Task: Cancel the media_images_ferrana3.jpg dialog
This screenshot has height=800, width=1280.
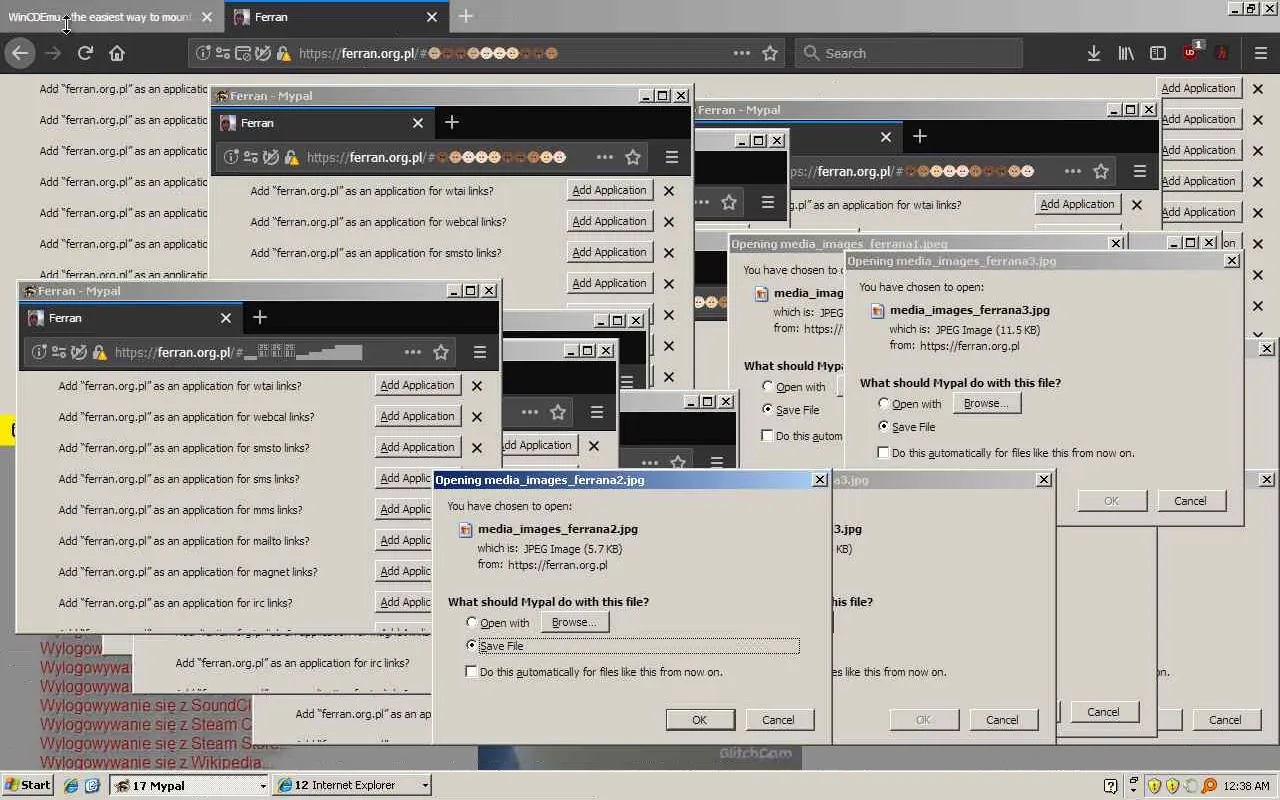Action: pyautogui.click(x=1190, y=501)
